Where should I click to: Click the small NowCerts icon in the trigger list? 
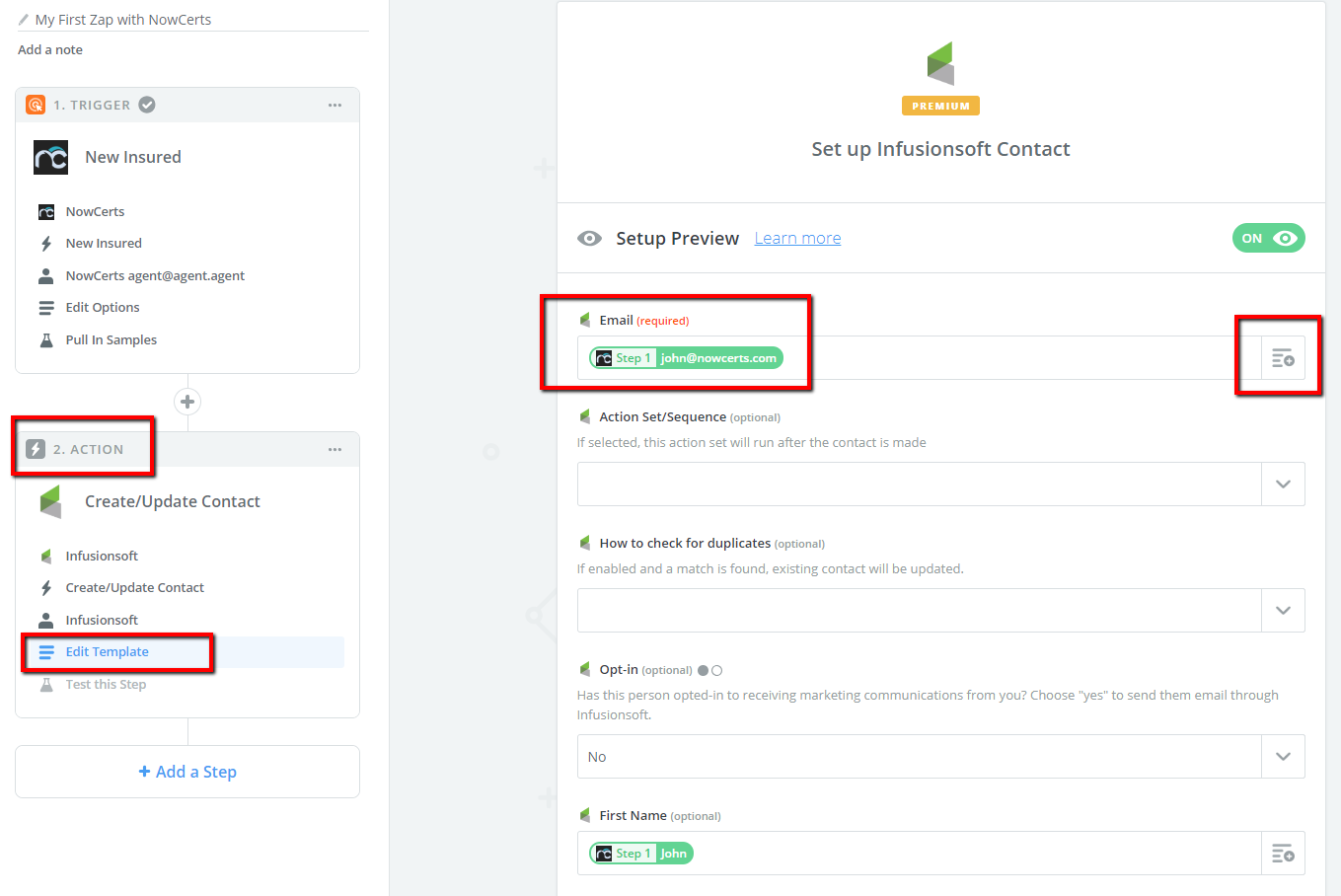point(46,212)
